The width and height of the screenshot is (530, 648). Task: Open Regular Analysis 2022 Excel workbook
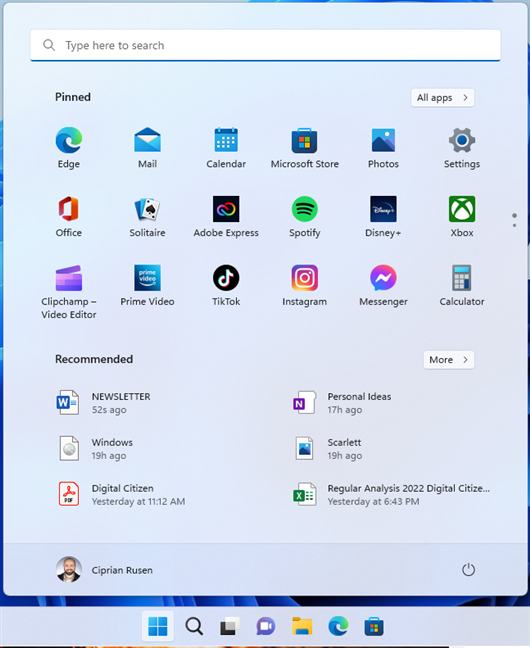pyautogui.click(x=393, y=495)
